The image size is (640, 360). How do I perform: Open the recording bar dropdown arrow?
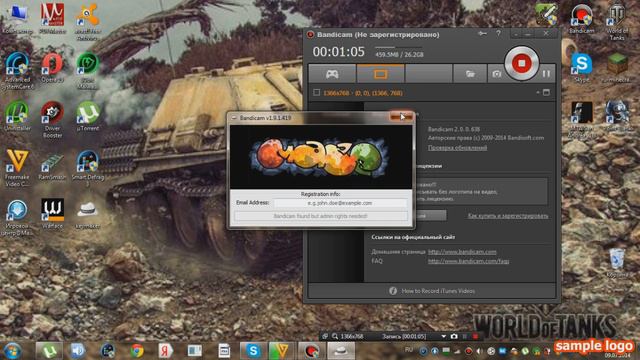tap(443, 337)
